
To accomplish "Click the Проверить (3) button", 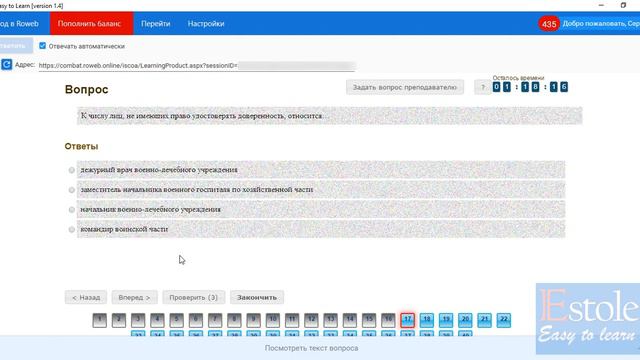I will tap(193, 297).
